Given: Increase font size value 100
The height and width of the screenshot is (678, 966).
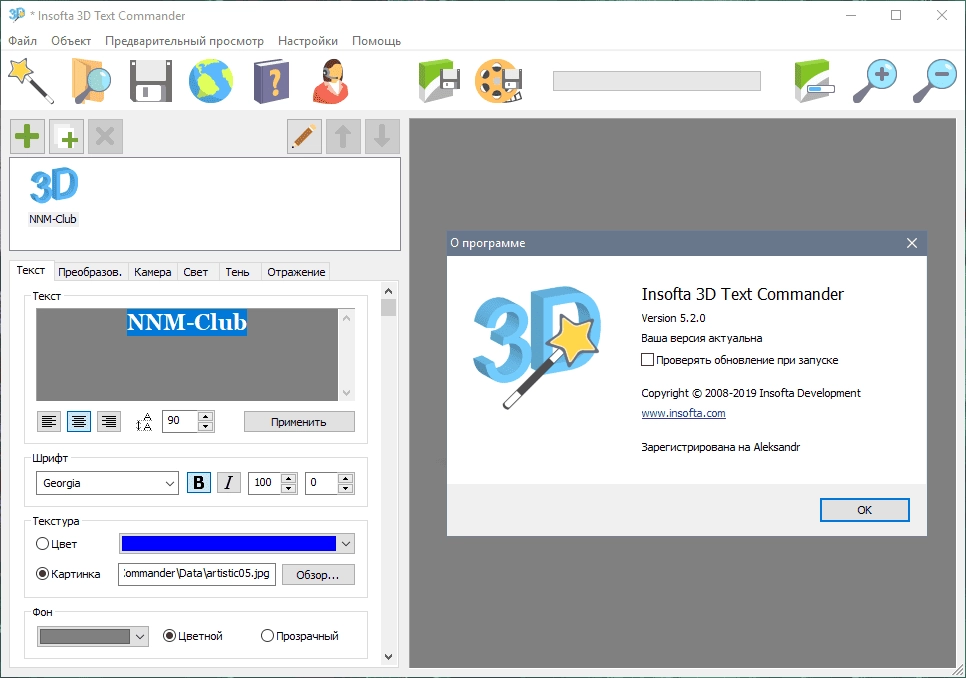Looking at the screenshot, I should pyautogui.click(x=289, y=478).
